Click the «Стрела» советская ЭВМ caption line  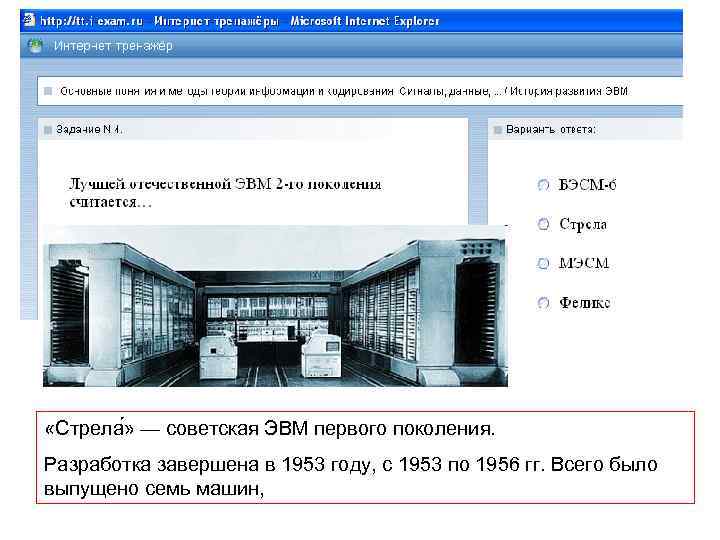click(270, 429)
